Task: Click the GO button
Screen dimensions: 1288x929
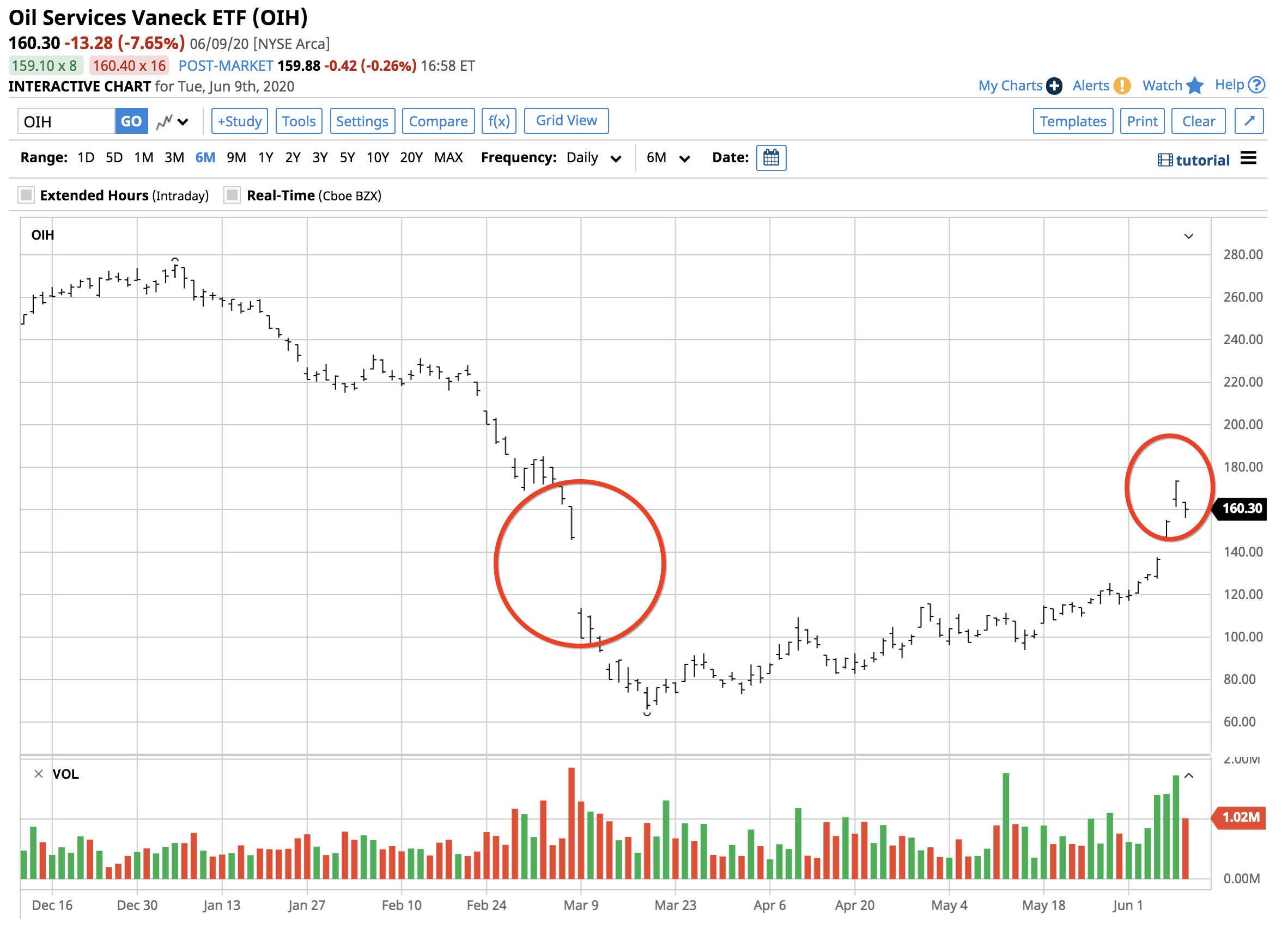Action: 131,121
